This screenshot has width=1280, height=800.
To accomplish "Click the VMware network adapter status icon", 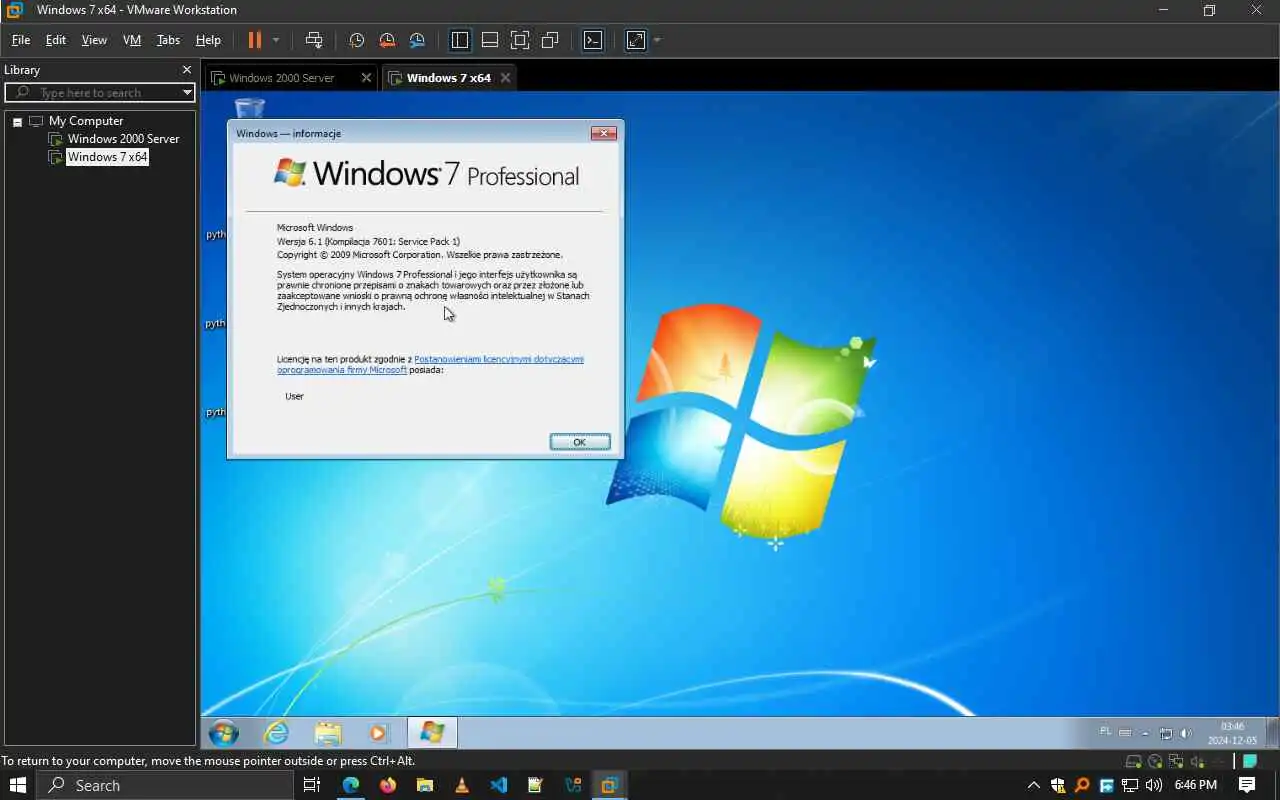I will click(1175, 761).
